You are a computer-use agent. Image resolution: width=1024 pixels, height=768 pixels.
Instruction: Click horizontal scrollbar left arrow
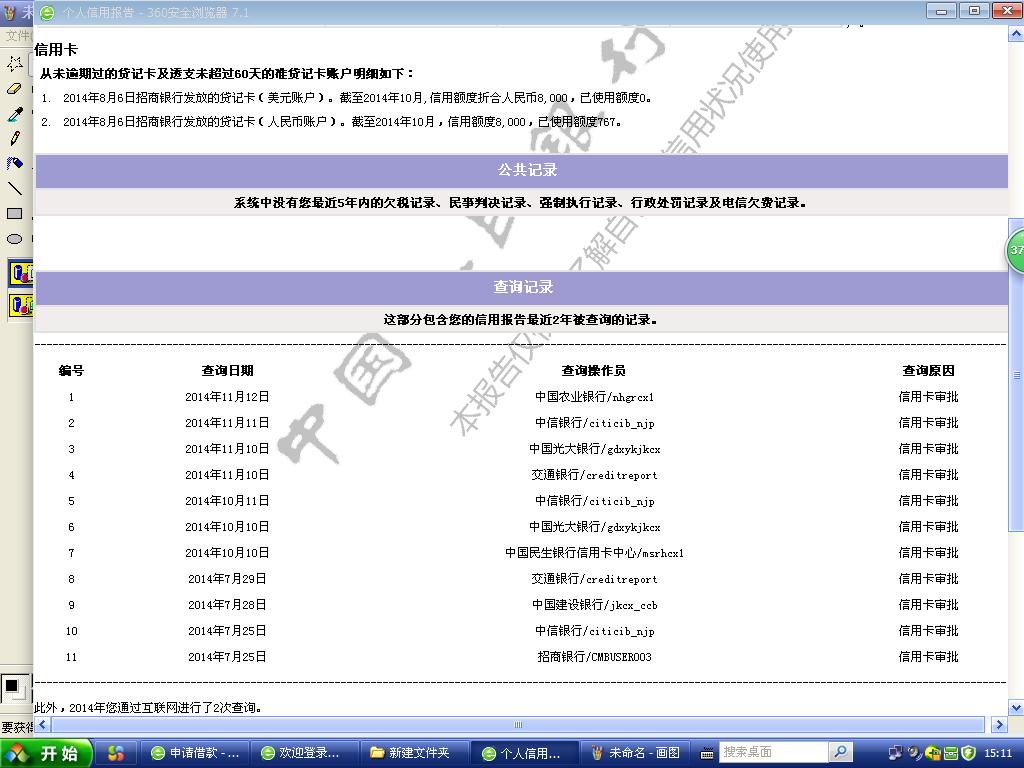coord(42,724)
